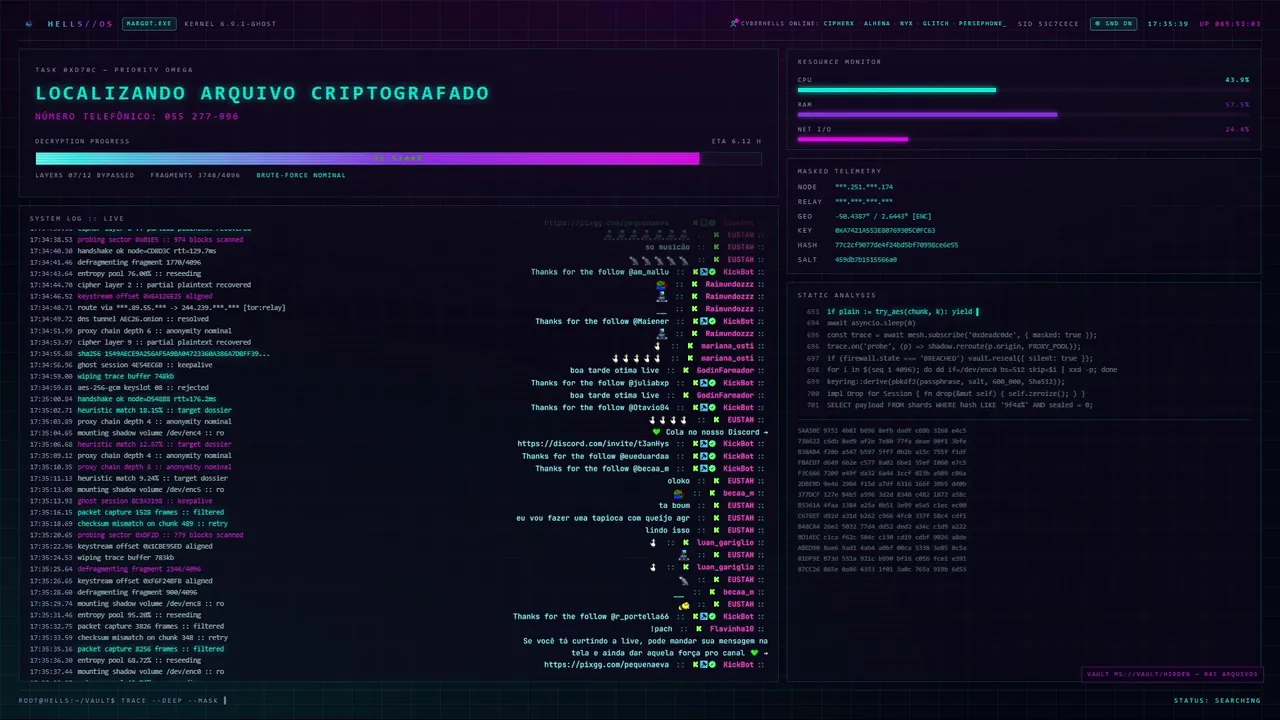Click the CyberHells online pin icon
The width and height of the screenshot is (1280, 720).
(735, 22)
